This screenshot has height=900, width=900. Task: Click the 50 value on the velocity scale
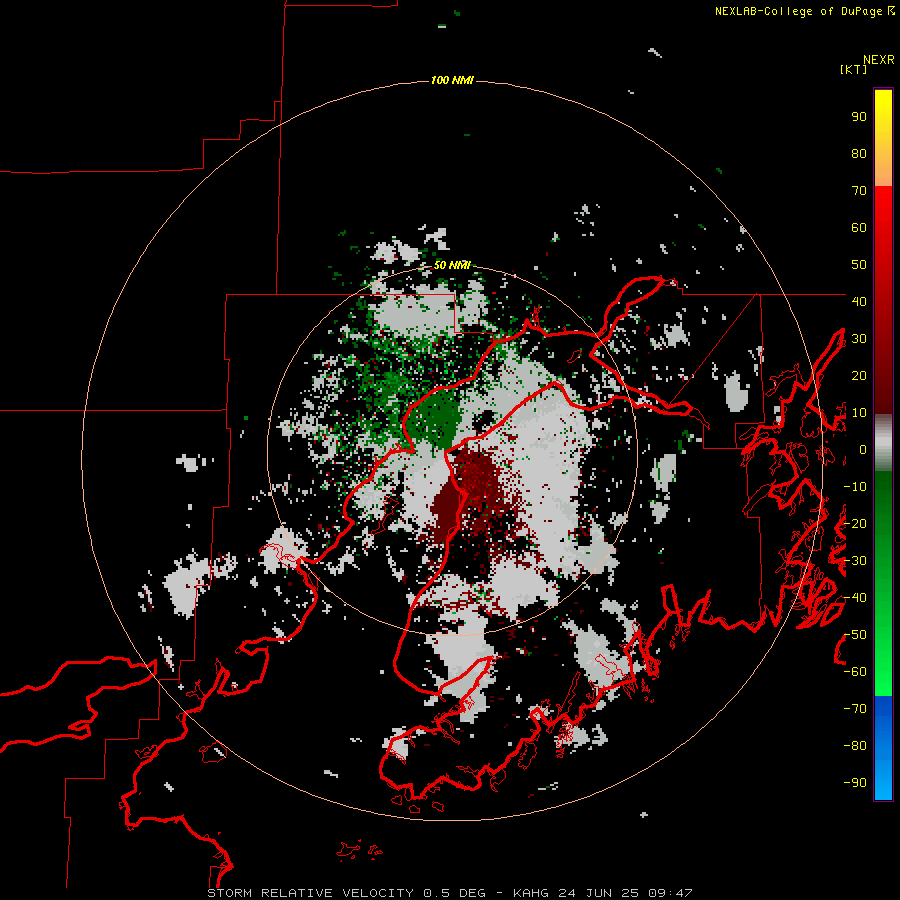859,265
